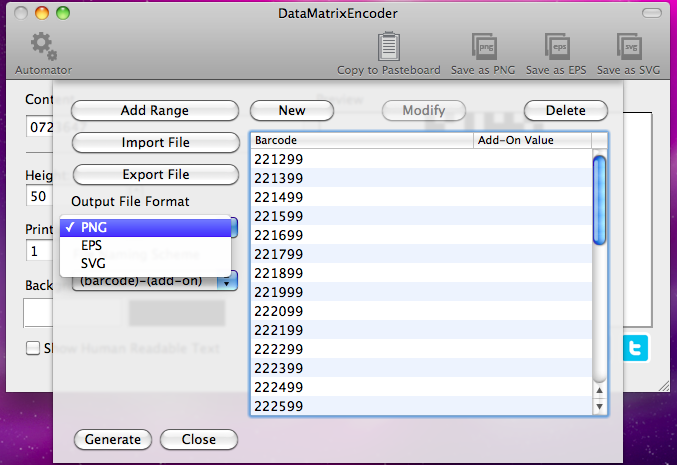The width and height of the screenshot is (677, 465).
Task: Select barcode row 222199
Action: 421,330
